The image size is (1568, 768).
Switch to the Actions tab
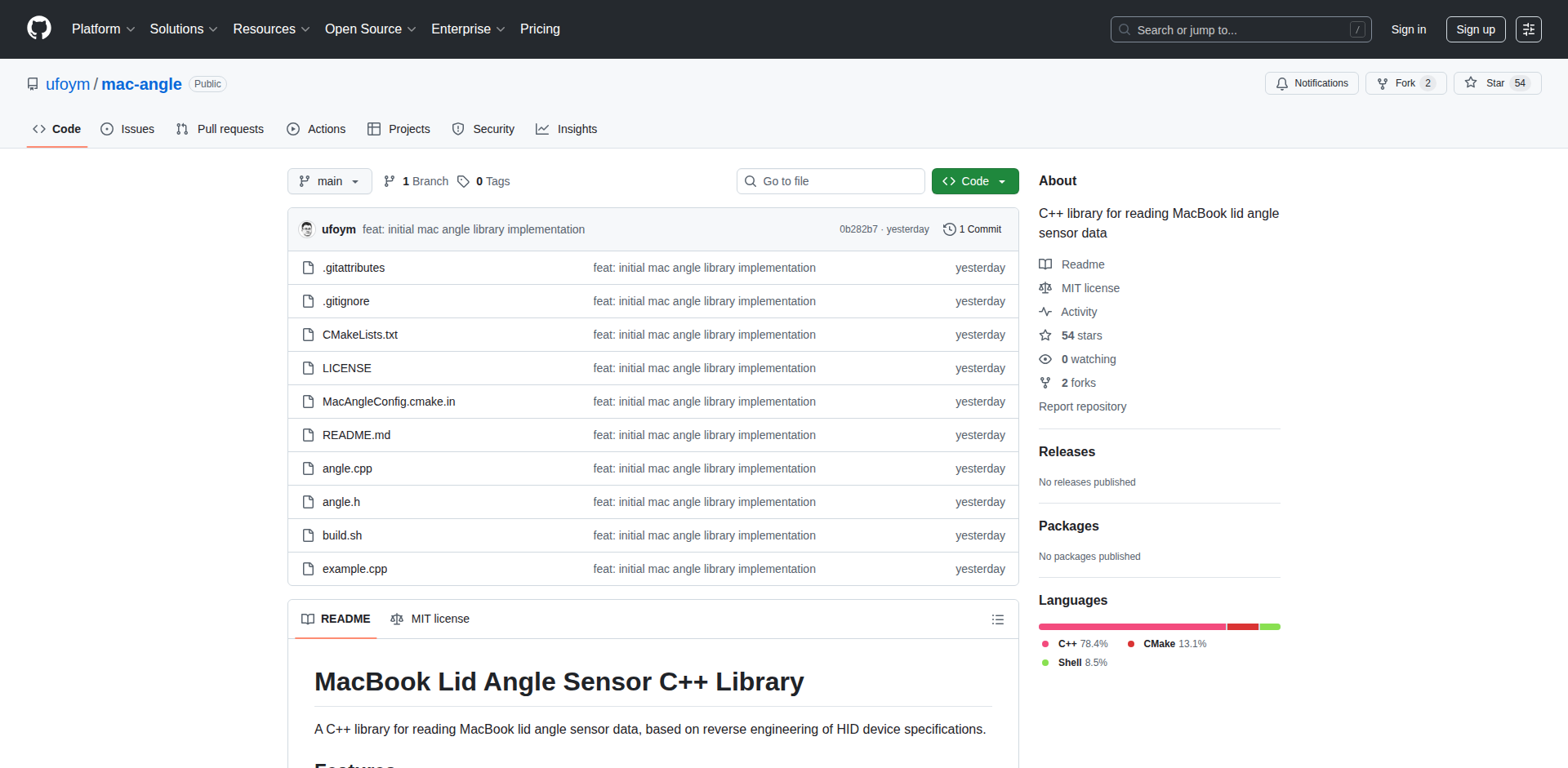tap(316, 129)
